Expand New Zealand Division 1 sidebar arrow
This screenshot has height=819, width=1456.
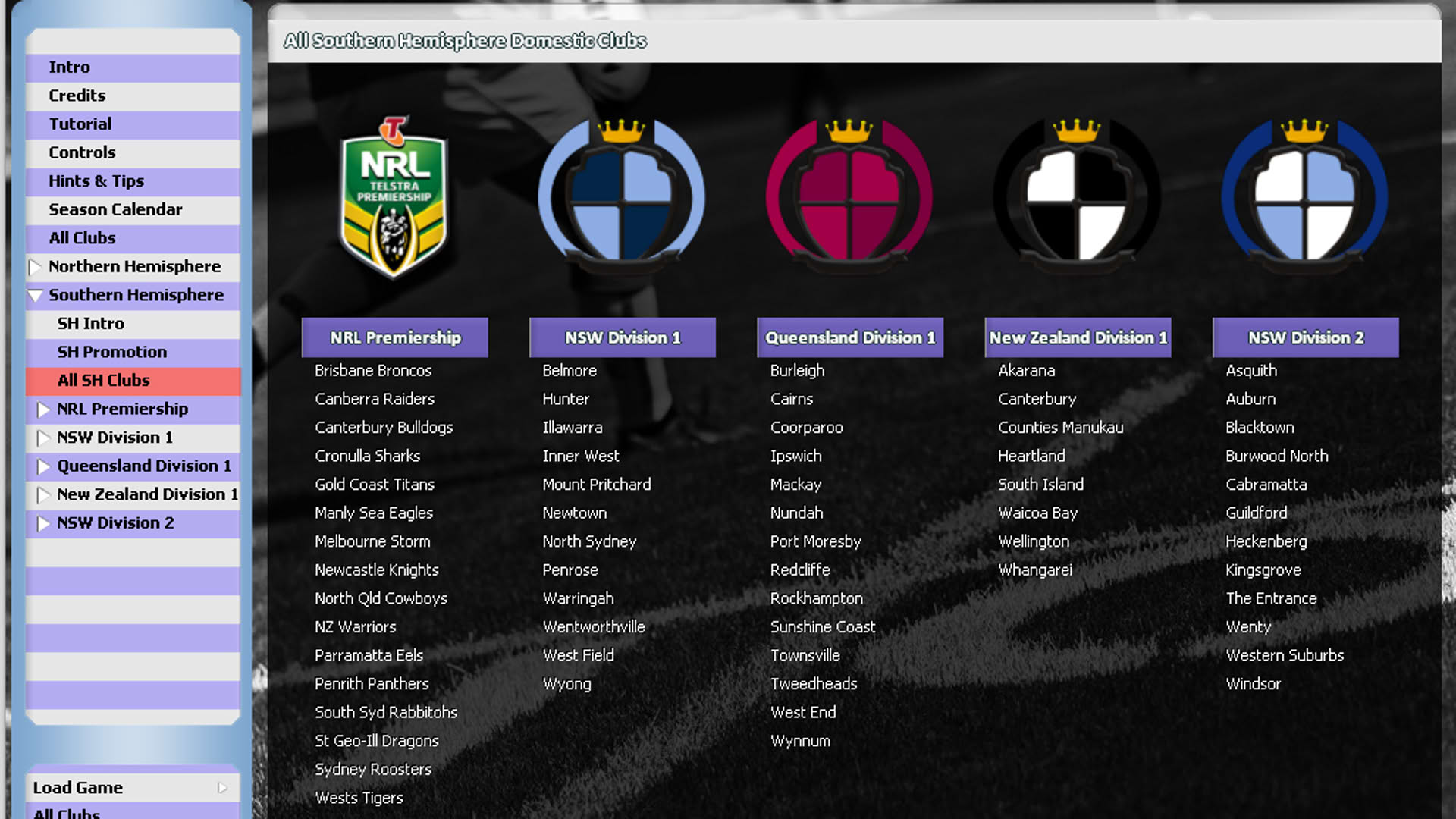click(x=43, y=495)
